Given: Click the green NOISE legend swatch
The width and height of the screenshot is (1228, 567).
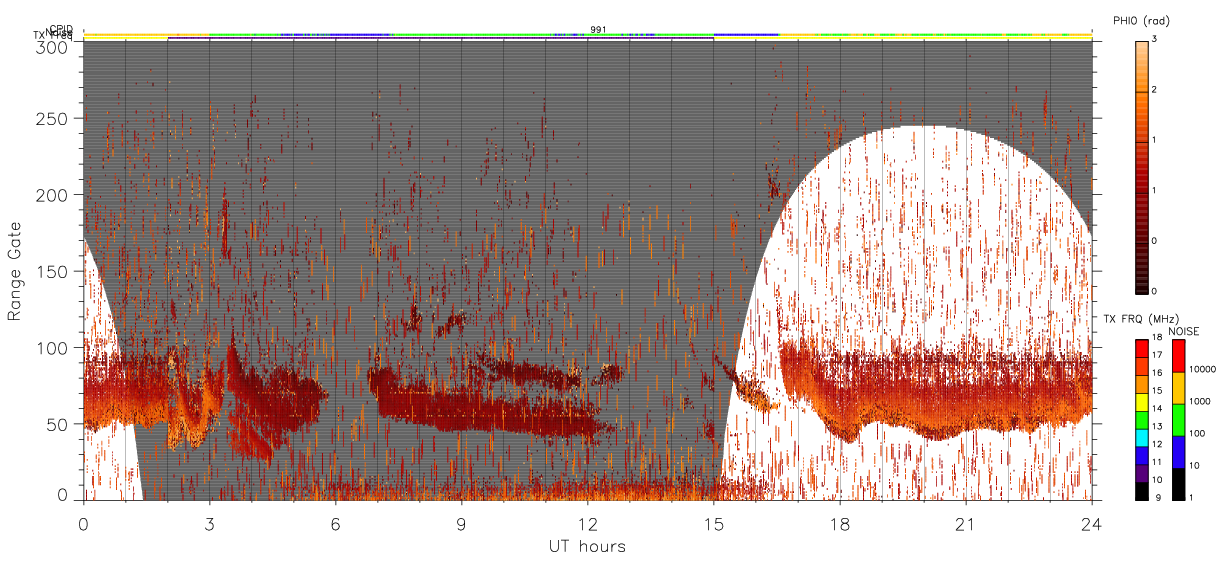Looking at the screenshot, I should pyautogui.click(x=1178, y=420).
